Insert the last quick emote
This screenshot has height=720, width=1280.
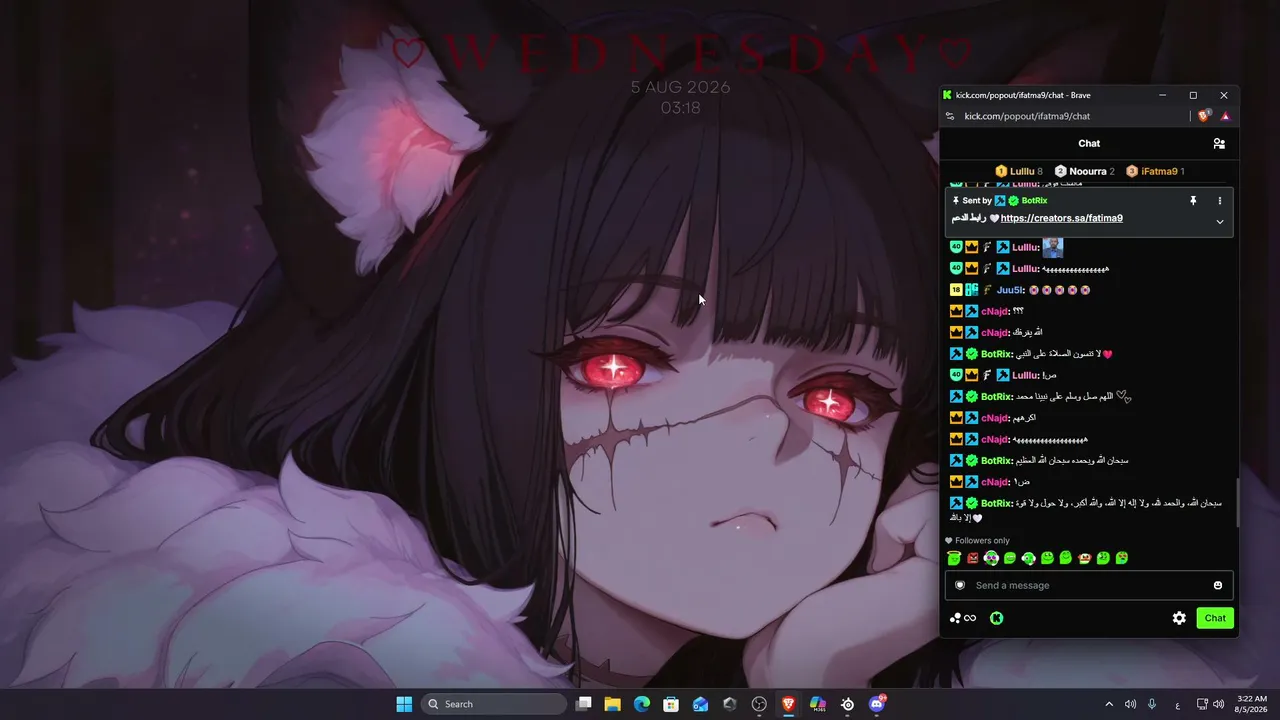(x=1122, y=558)
